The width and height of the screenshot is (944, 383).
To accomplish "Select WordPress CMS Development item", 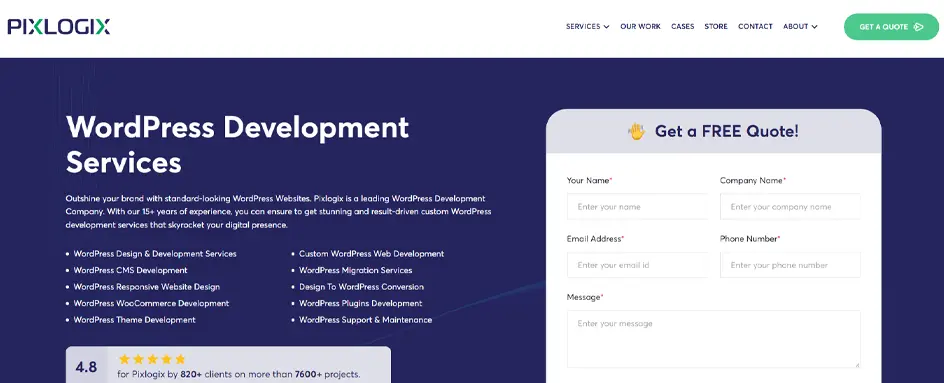I will click(x=131, y=270).
